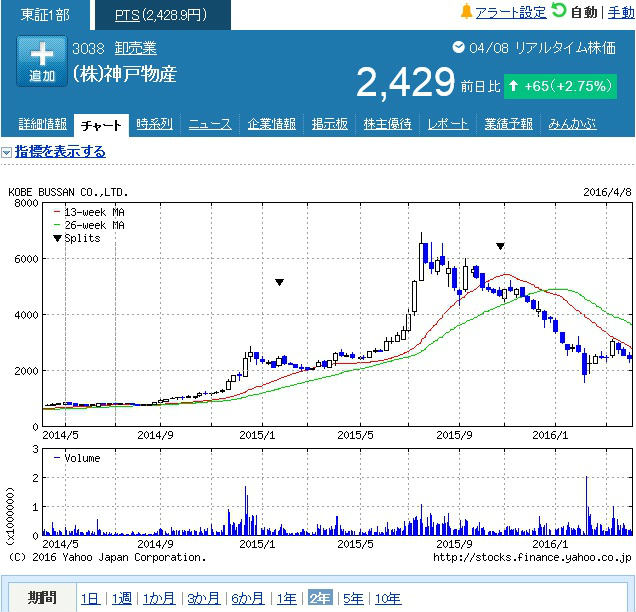Click the green +65(+2.75%) change badge
Screen dimensions: 636x612
(561, 86)
